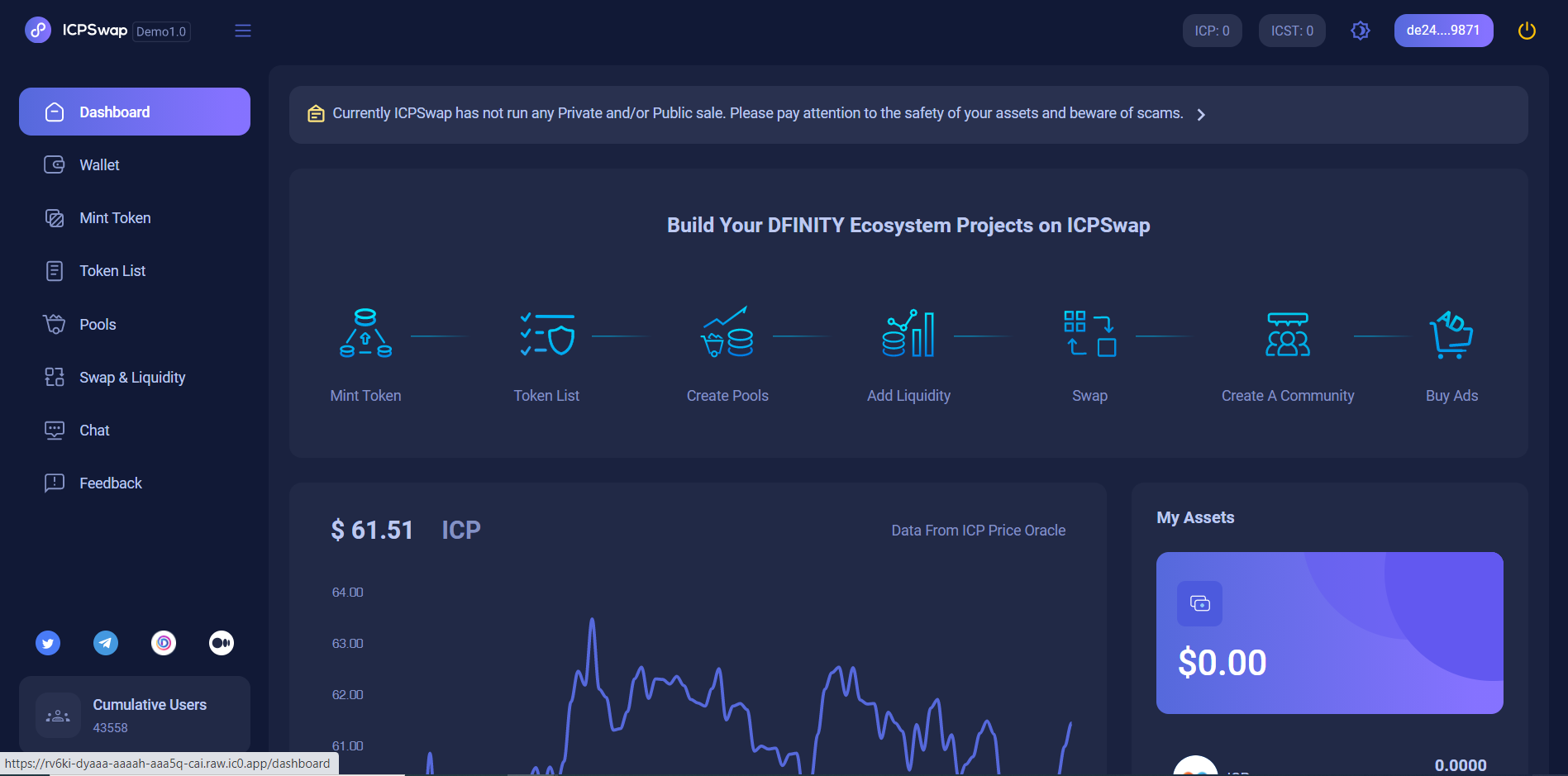Click the Mint Token sidebar icon
Viewport: 1568px width, 776px height.
(55, 218)
